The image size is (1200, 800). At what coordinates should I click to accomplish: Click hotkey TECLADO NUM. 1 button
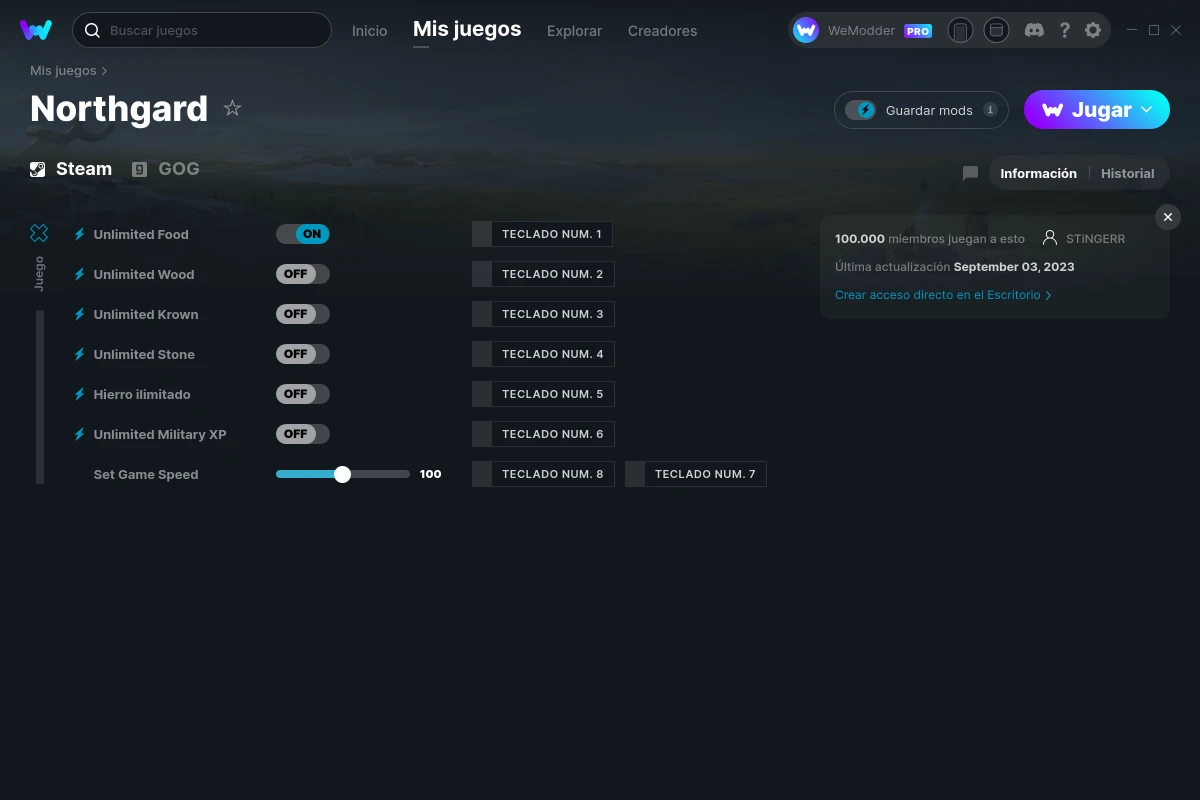click(542, 234)
